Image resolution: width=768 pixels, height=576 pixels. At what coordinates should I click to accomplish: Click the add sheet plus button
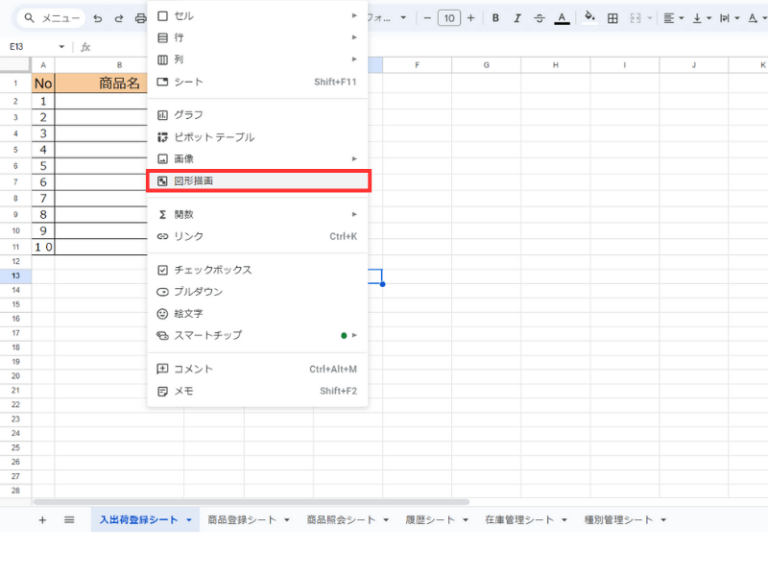[42, 520]
